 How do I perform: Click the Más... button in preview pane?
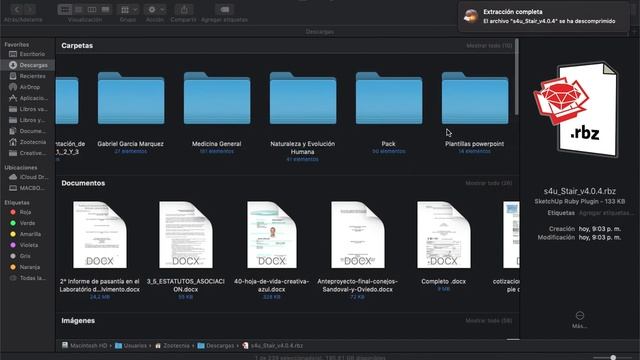(580, 320)
